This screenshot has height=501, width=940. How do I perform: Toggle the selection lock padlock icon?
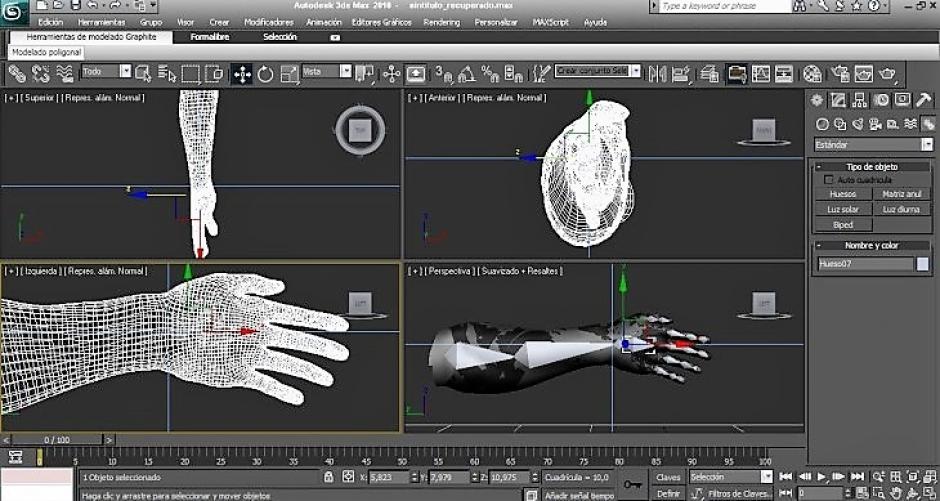[x=328, y=478]
